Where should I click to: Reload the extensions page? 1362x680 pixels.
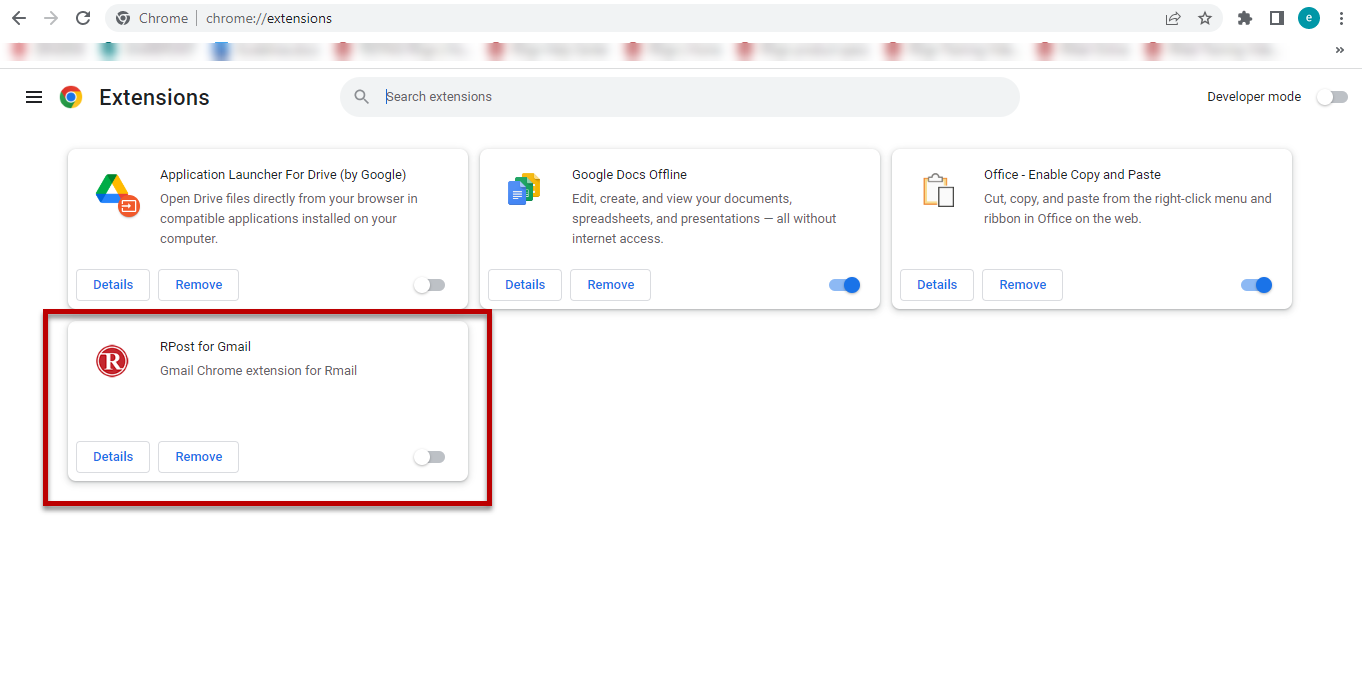(83, 18)
